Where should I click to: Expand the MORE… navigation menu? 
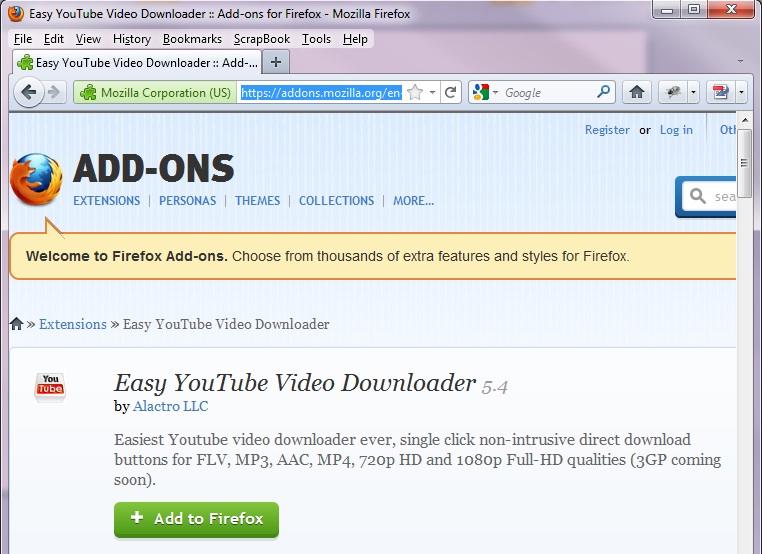(414, 201)
